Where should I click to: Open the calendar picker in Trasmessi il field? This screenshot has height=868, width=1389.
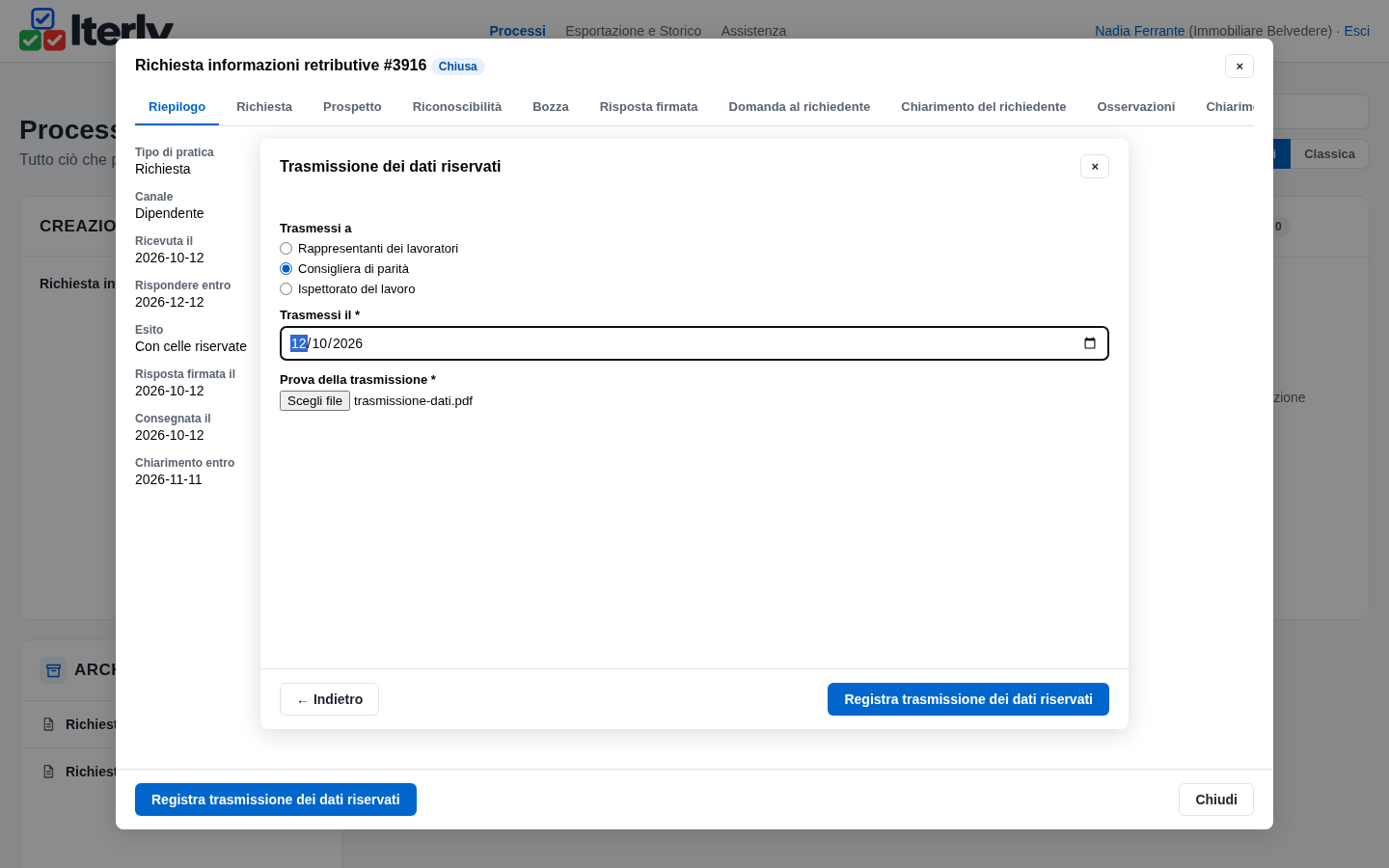(x=1090, y=343)
